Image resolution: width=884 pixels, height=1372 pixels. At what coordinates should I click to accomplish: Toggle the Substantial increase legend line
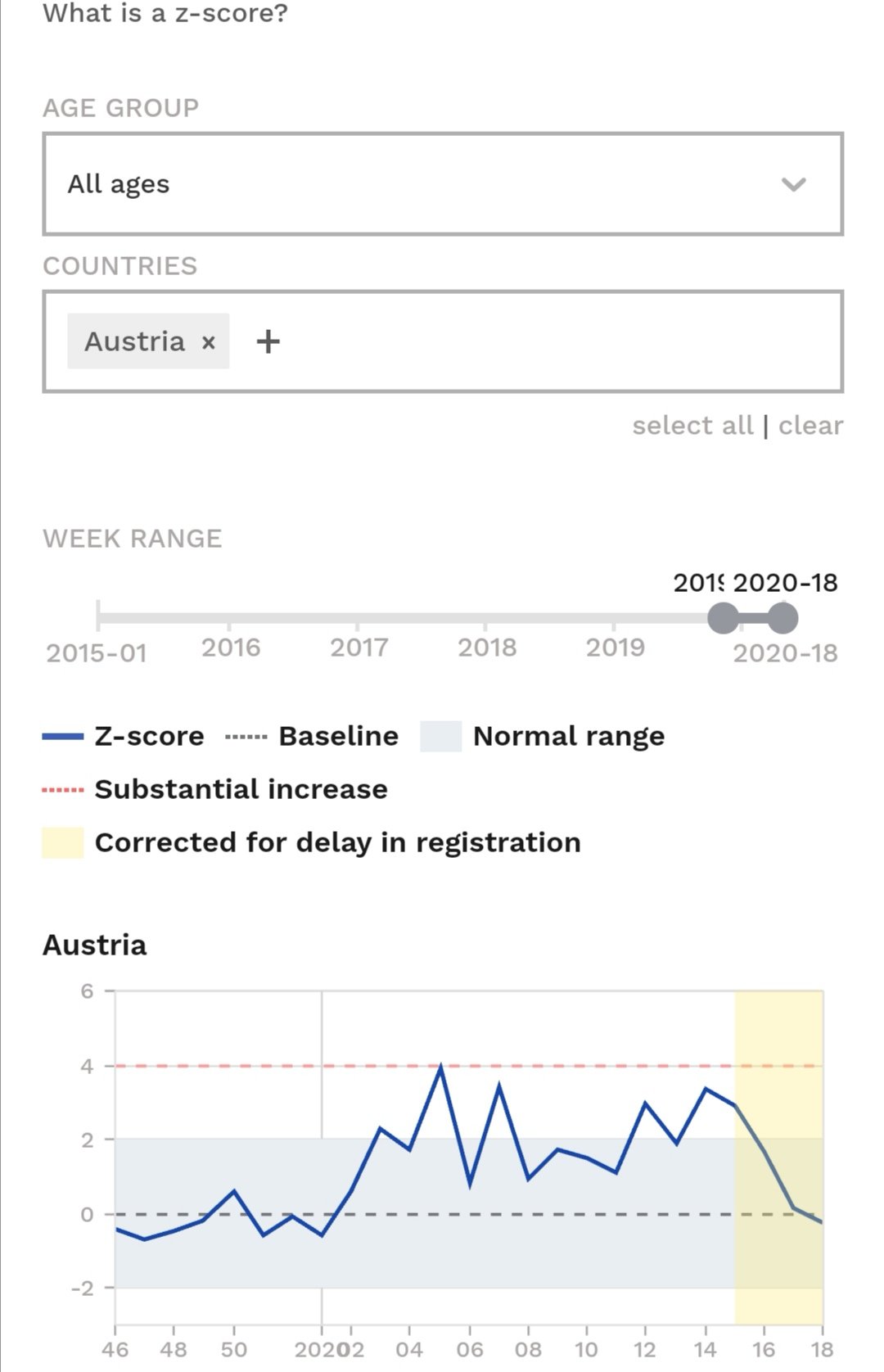click(x=62, y=790)
